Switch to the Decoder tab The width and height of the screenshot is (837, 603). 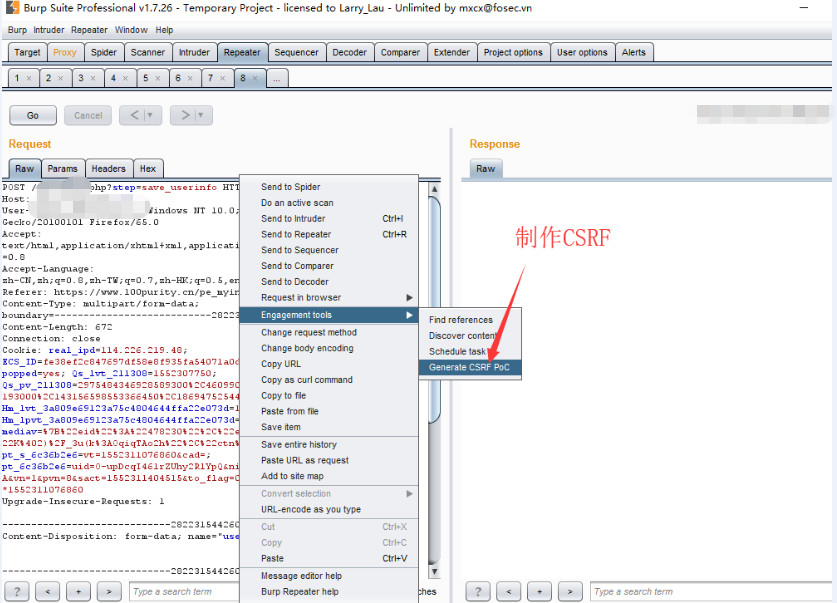(x=350, y=52)
